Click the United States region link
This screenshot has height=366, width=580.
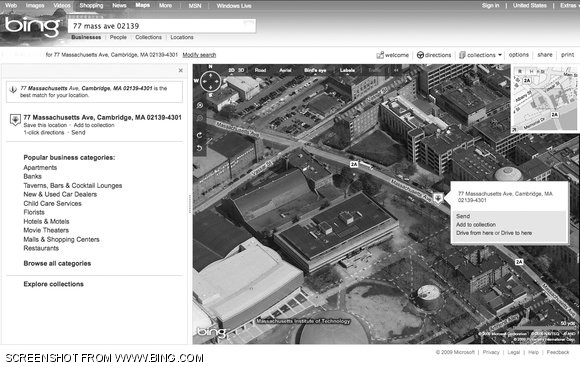coord(529,6)
